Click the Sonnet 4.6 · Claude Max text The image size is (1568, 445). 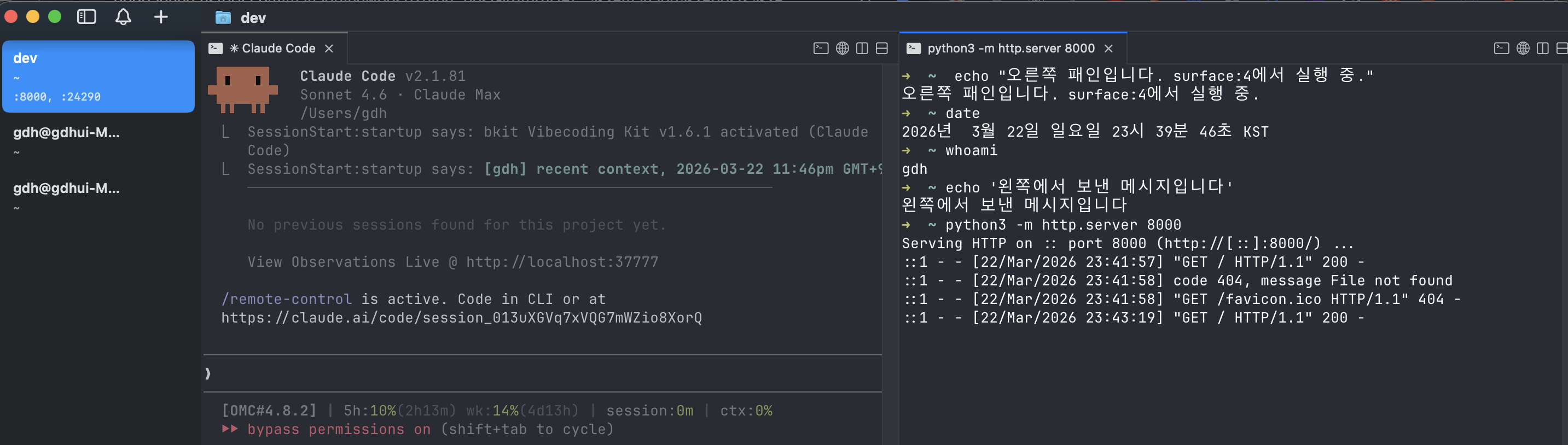(x=400, y=94)
